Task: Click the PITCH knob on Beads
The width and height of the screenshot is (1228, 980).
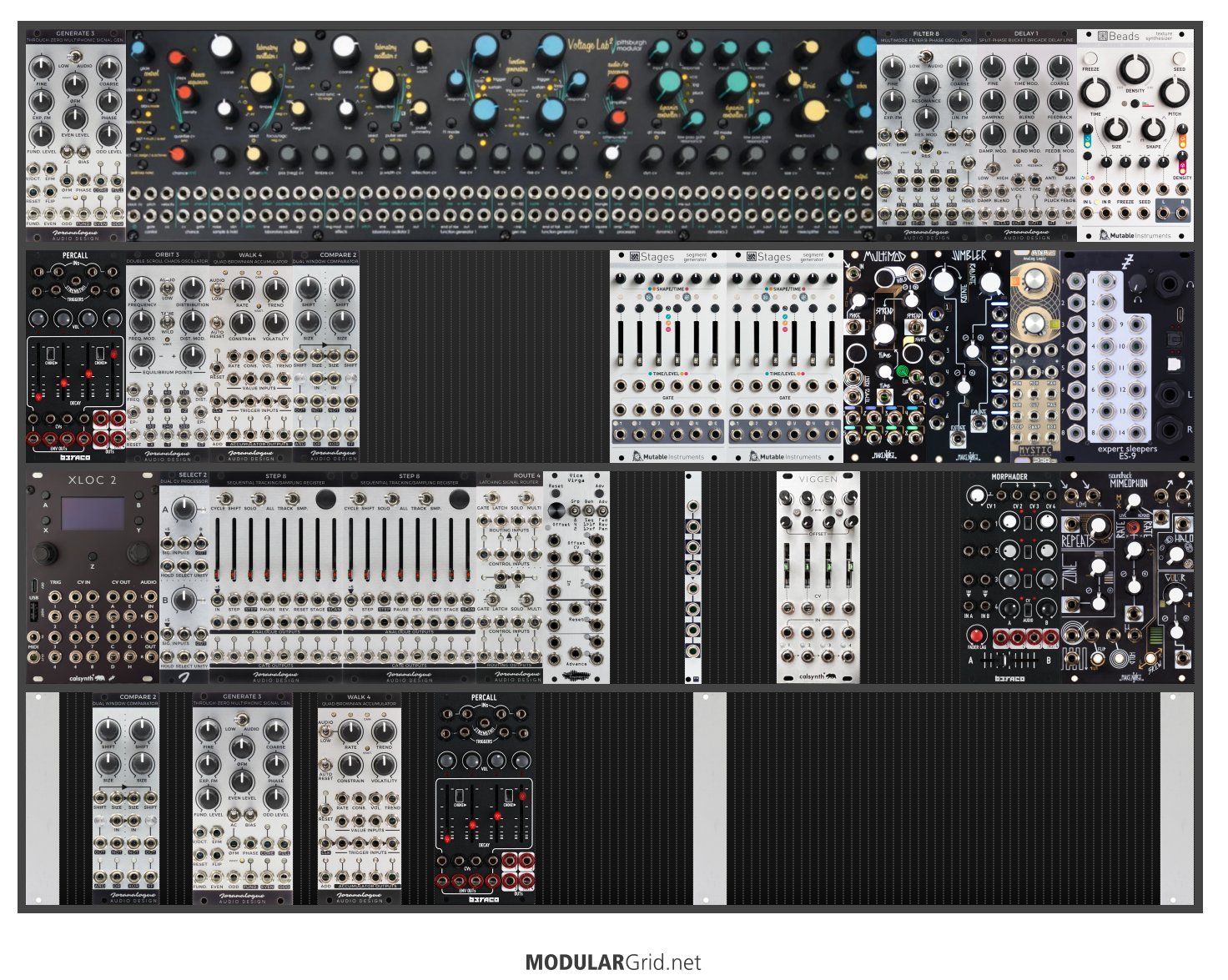Action: coord(1175,93)
